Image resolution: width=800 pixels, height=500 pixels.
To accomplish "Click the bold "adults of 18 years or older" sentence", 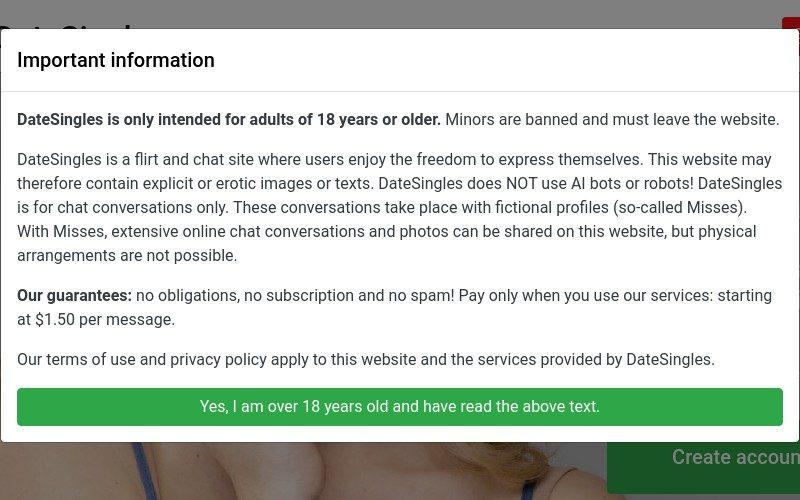I will pyautogui.click(x=229, y=119).
